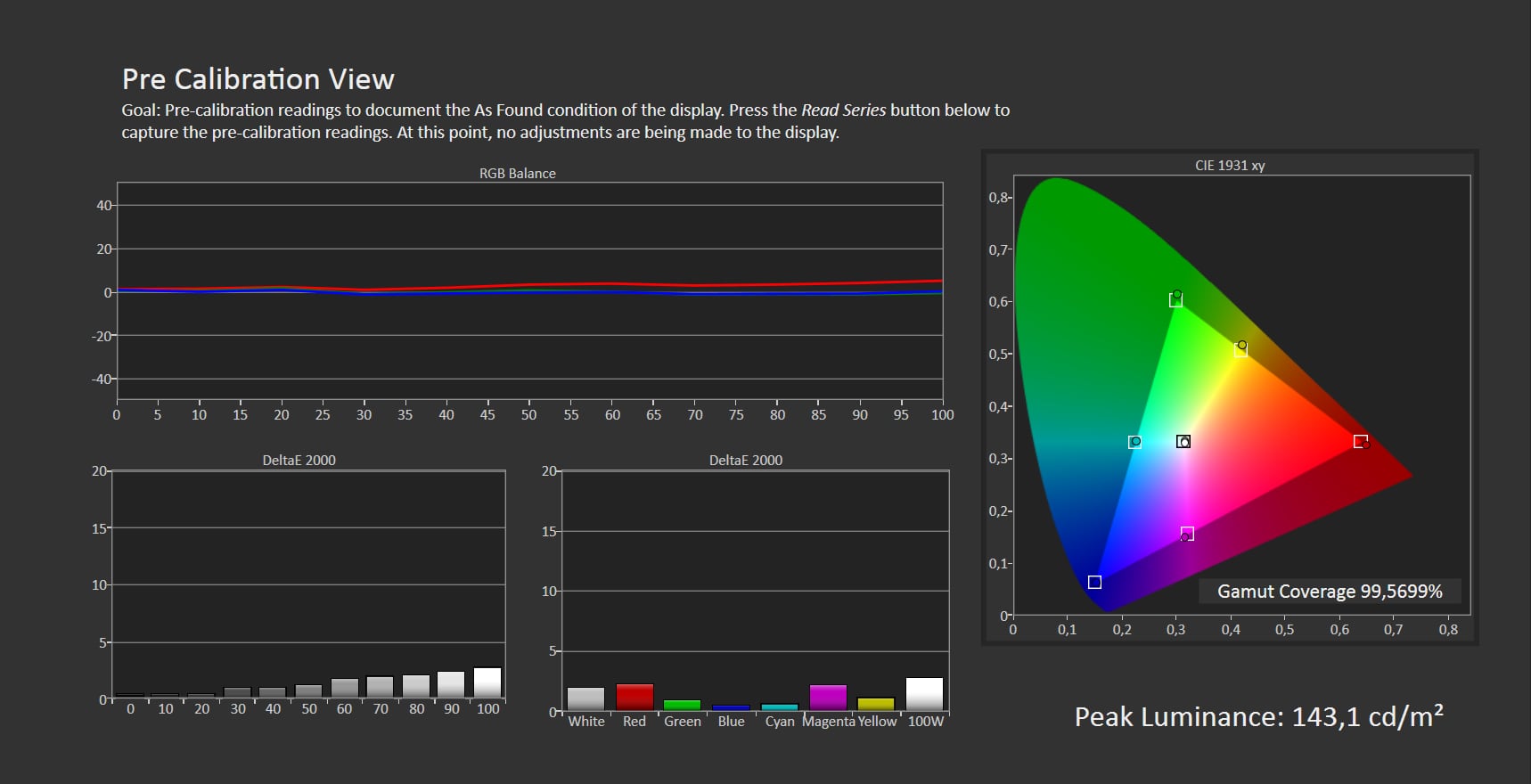Viewport: 1531px width, 784px height.
Task: Select the White bar in color DeltaE chart
Action: point(585,698)
